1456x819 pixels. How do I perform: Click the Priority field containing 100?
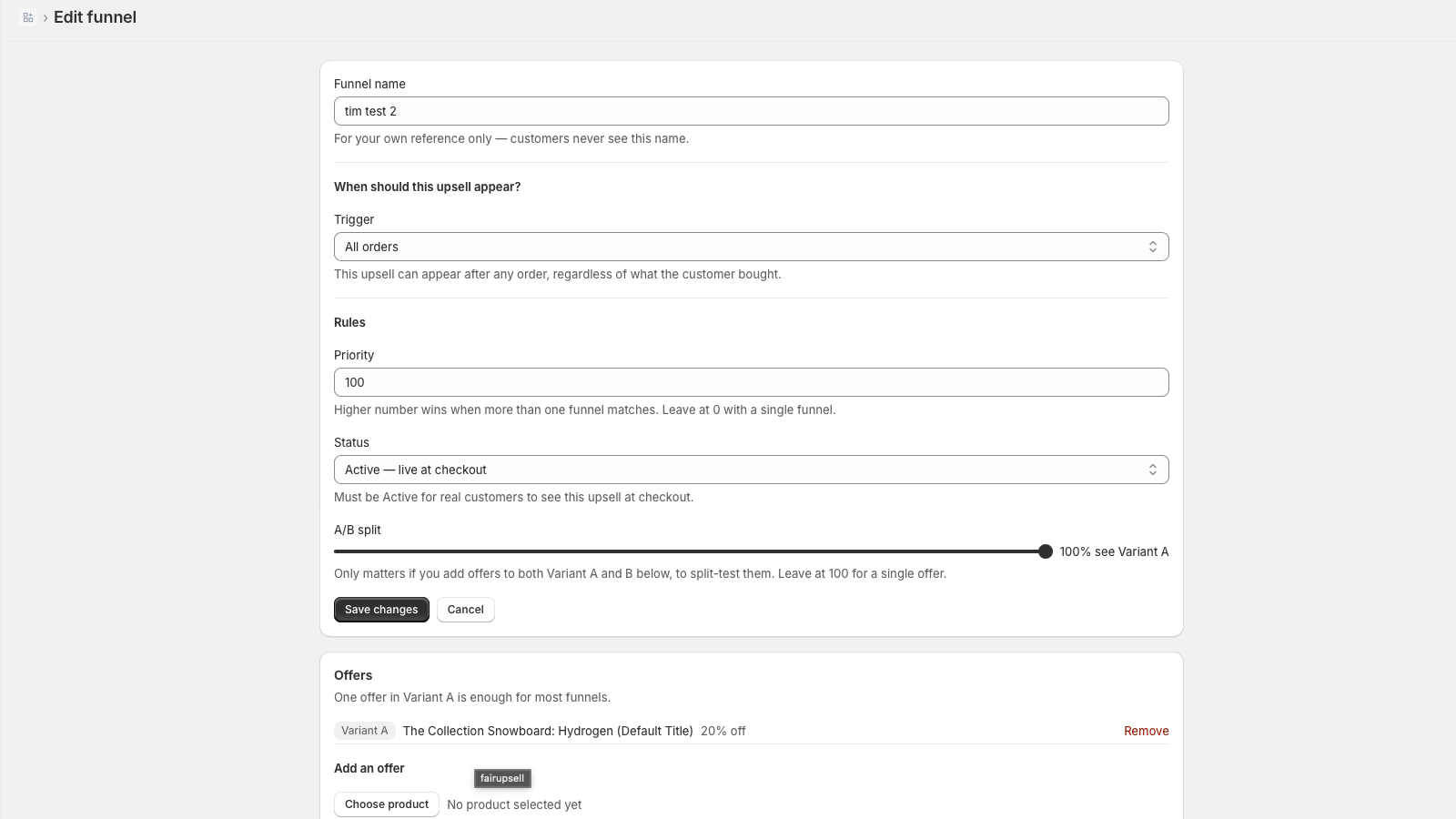[751, 382]
